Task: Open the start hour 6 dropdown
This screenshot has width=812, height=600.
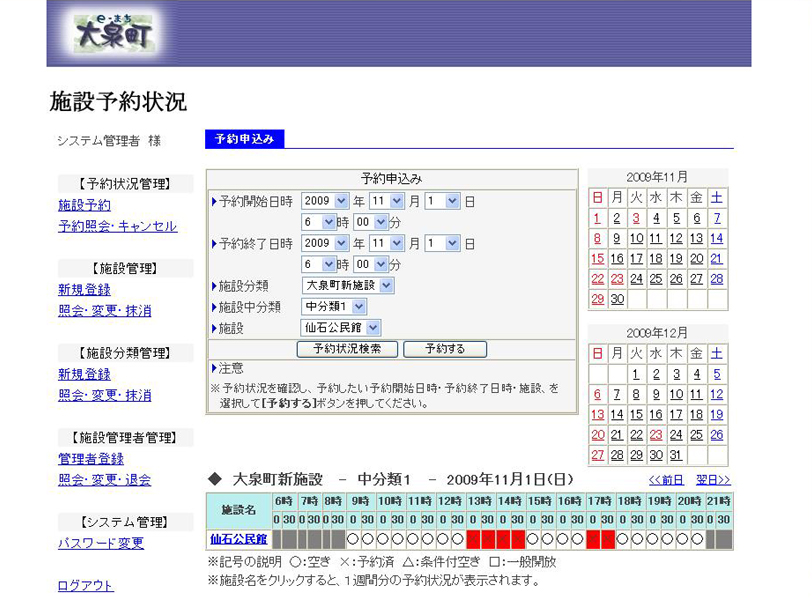Action: 318,222
